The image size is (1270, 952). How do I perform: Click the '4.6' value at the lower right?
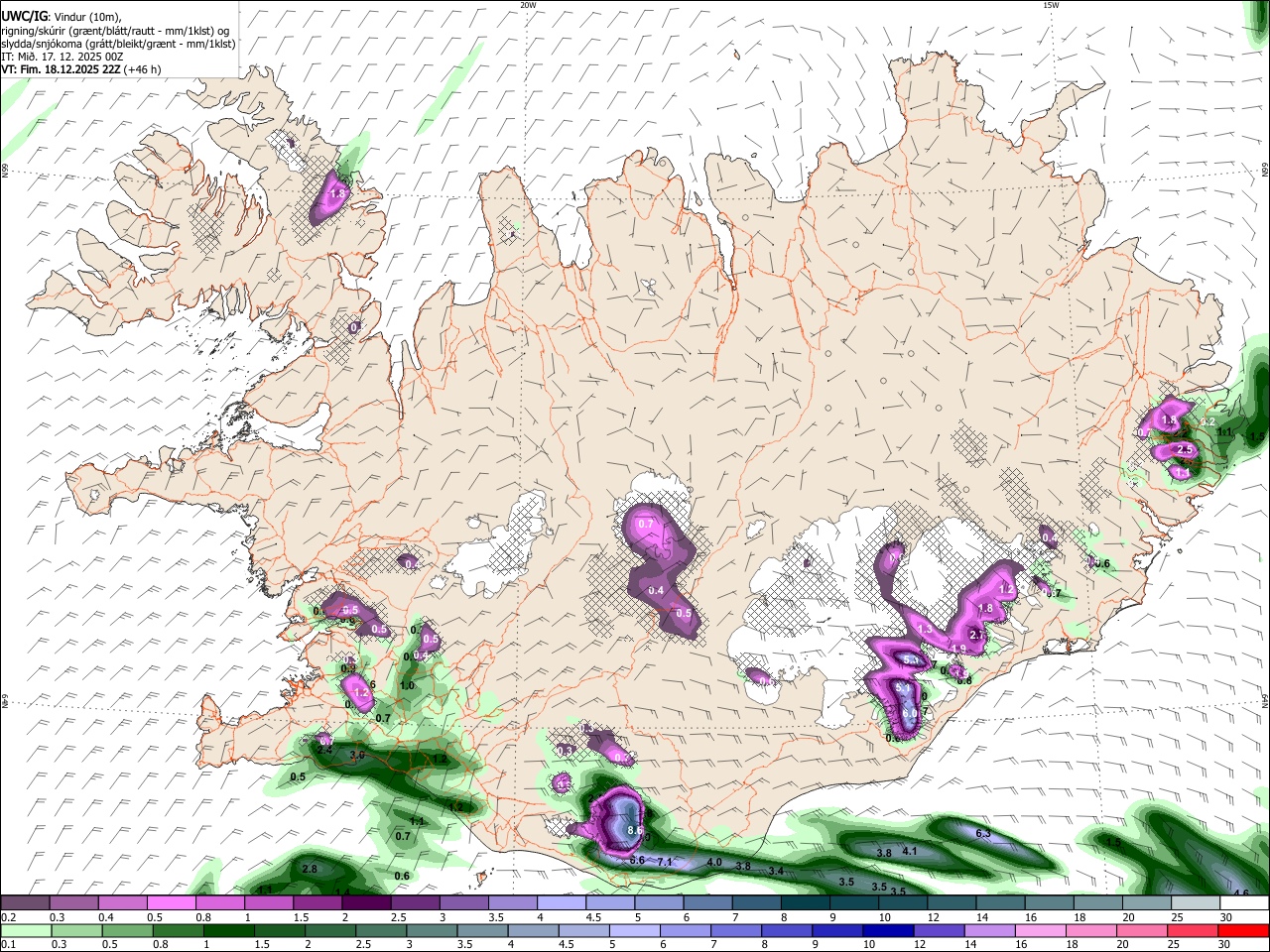1241,893
